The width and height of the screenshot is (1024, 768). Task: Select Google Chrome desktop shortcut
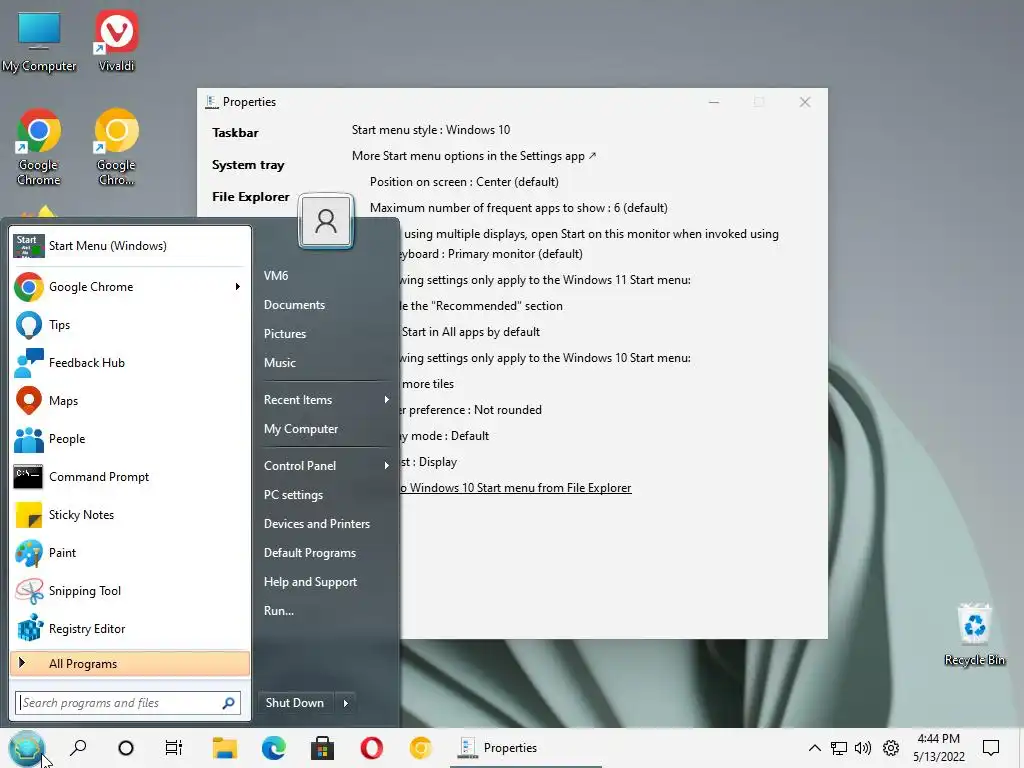tap(39, 147)
